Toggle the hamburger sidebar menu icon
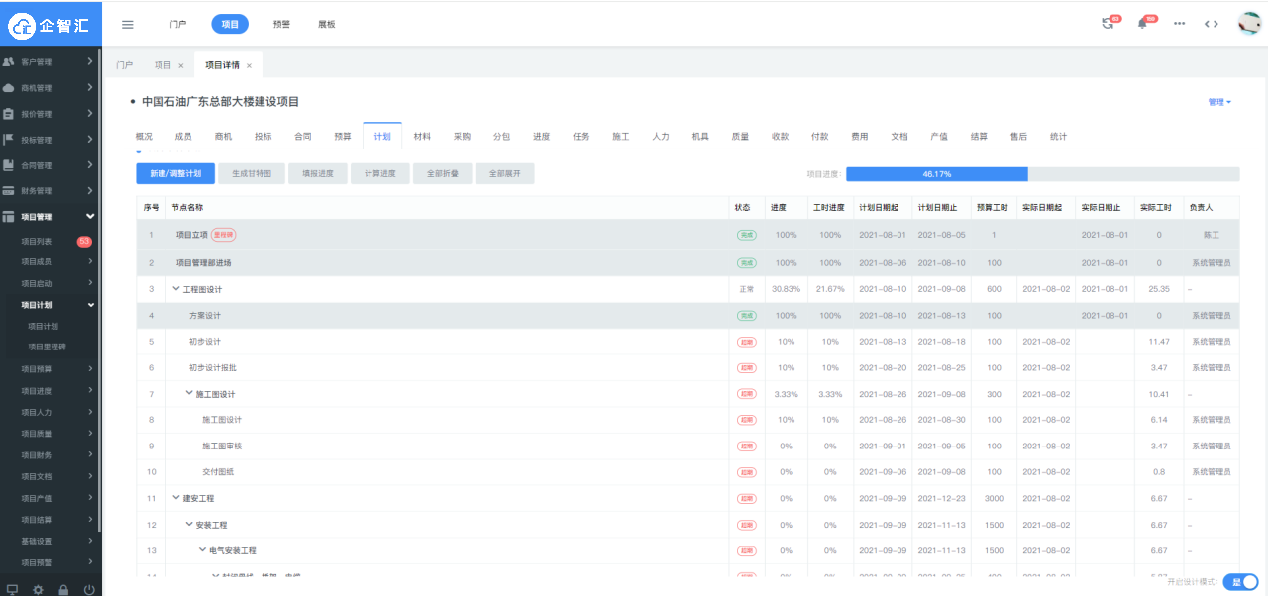This screenshot has height=596, width=1268. click(127, 24)
